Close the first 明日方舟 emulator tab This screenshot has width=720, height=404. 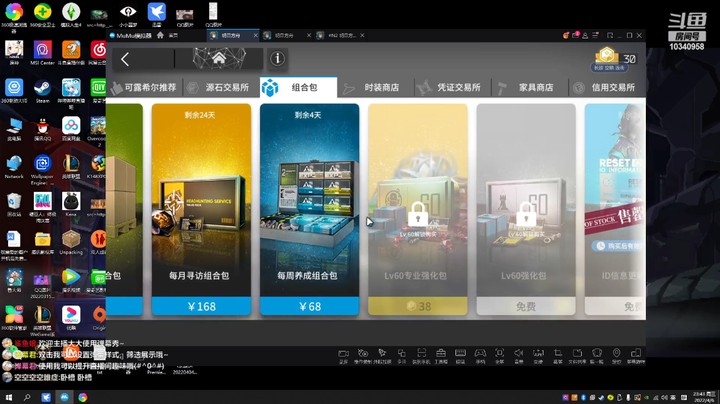click(x=256, y=35)
